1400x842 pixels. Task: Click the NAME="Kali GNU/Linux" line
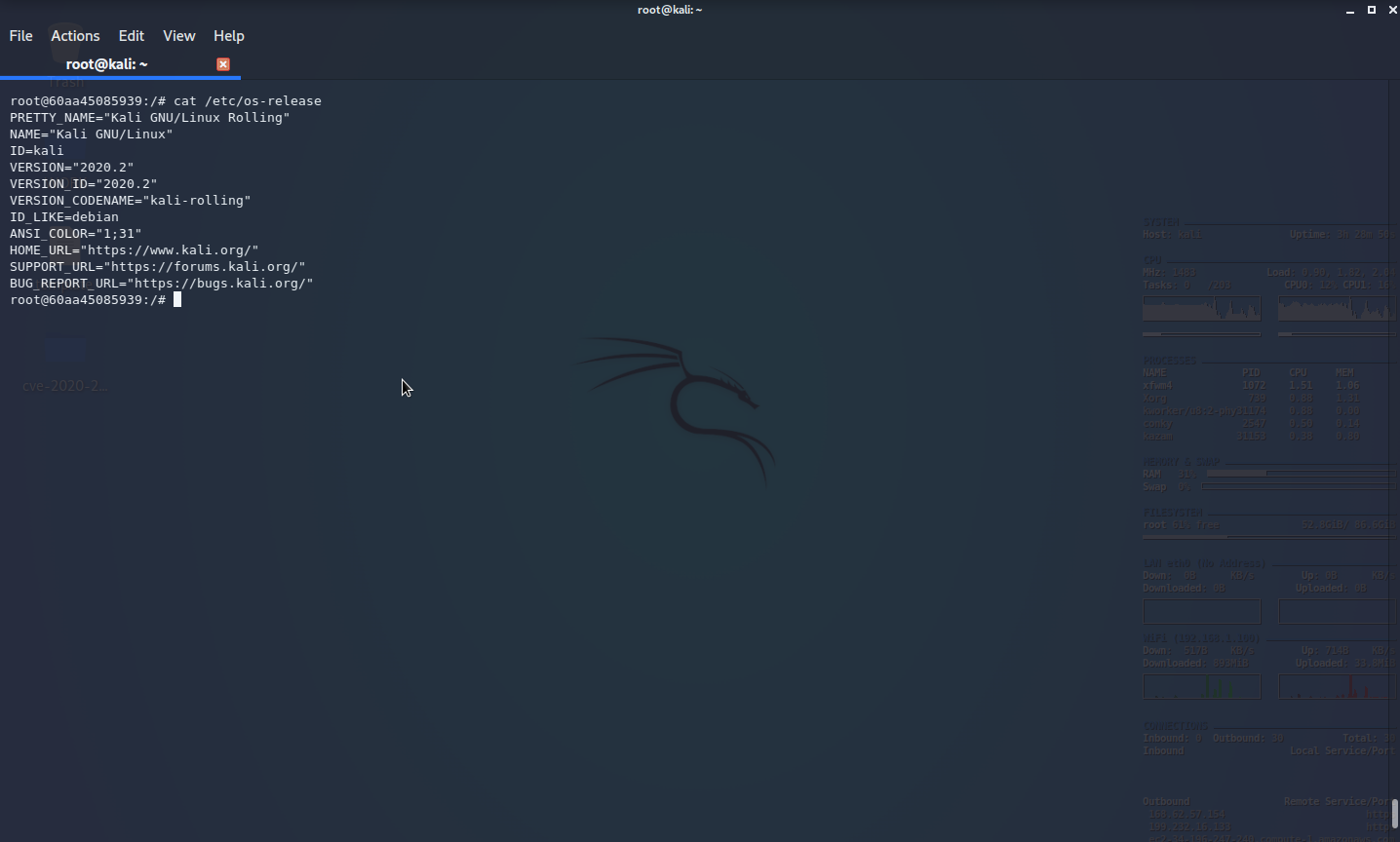(x=92, y=134)
